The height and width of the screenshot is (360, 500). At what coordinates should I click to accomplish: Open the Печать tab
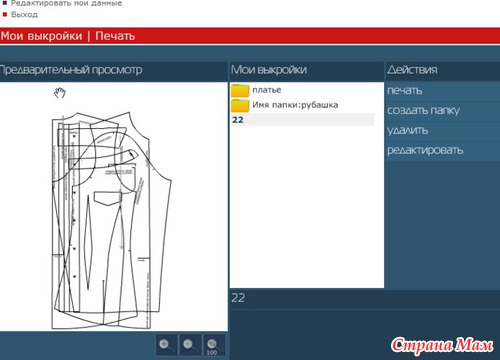tap(115, 36)
